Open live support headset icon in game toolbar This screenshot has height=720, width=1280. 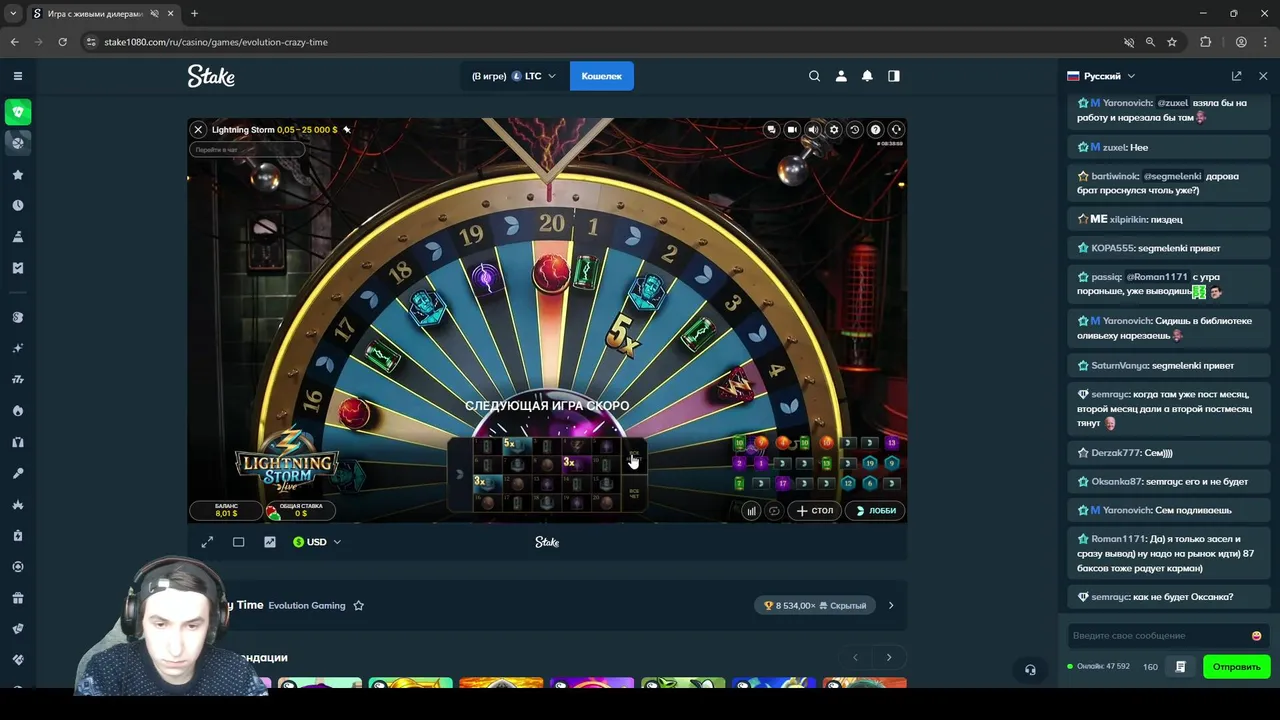[896, 129]
